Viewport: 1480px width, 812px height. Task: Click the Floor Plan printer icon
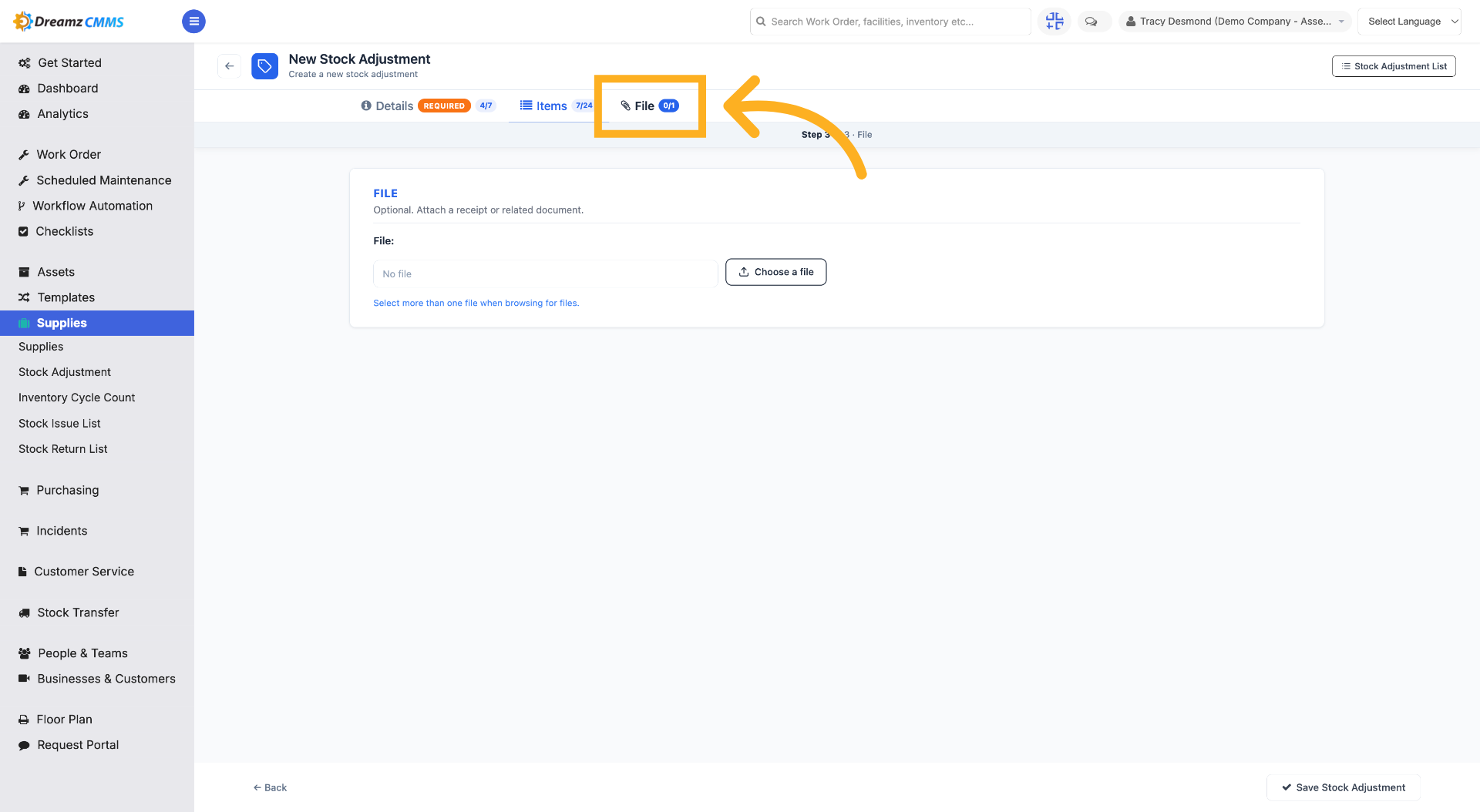(24, 720)
